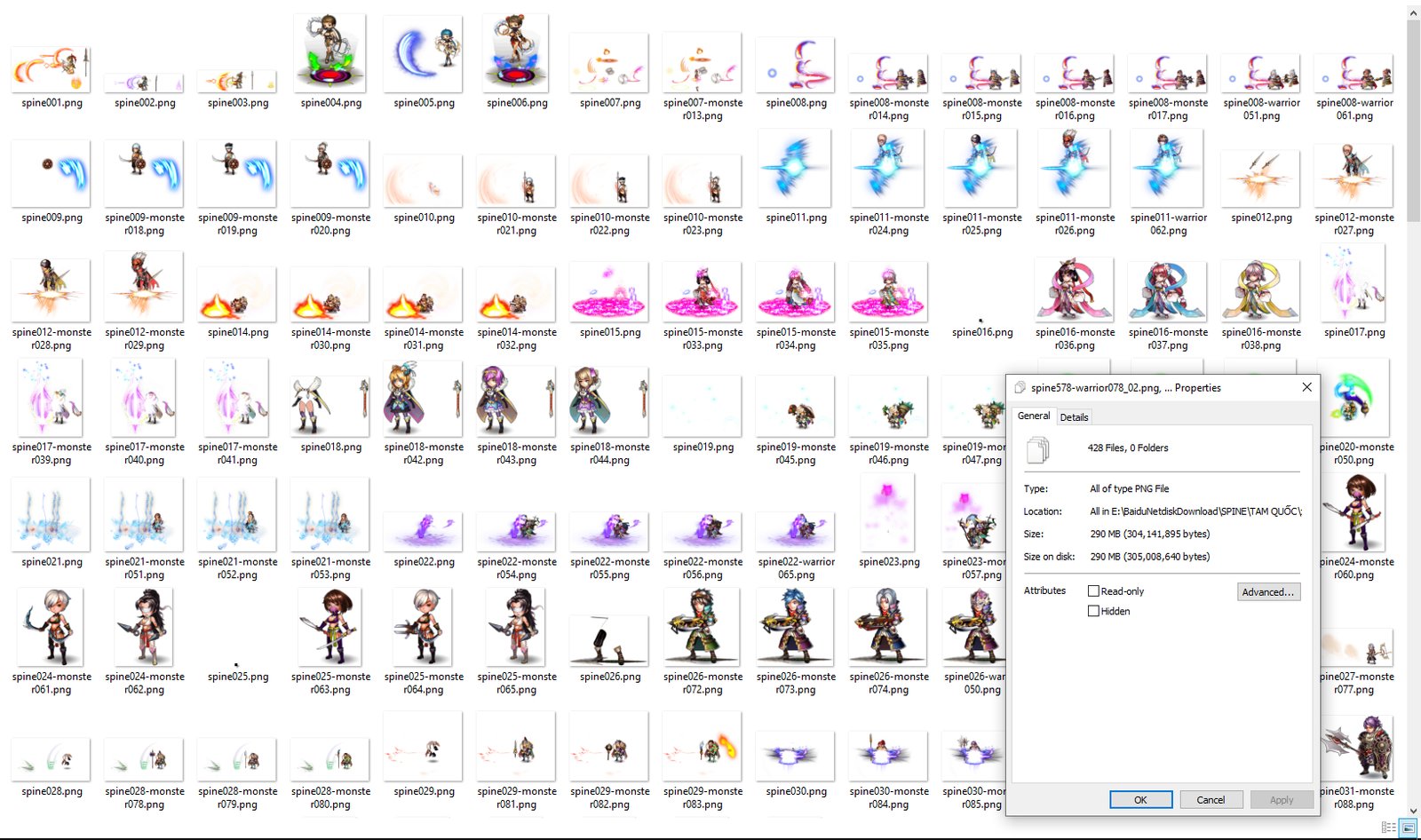Enable the Read-only attribute checkbox
This screenshot has width=1421, height=840.
pyautogui.click(x=1094, y=591)
